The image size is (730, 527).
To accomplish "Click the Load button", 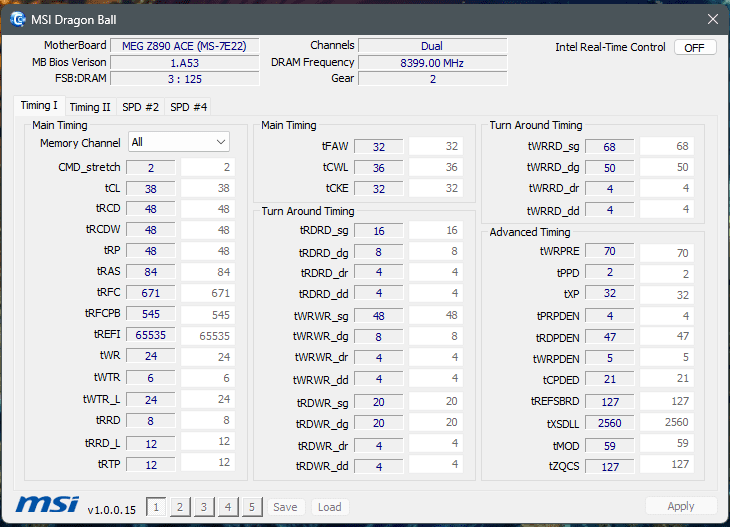I will click(330, 507).
